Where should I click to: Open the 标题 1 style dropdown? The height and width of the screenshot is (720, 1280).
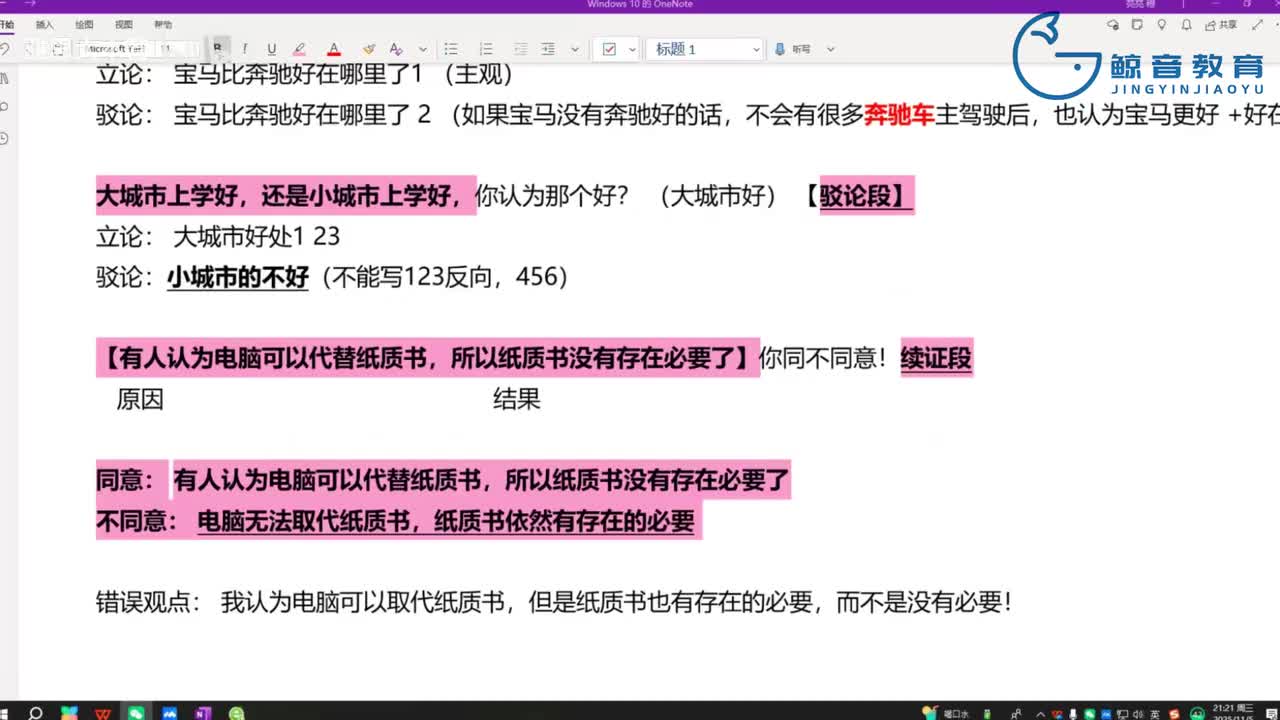point(705,48)
